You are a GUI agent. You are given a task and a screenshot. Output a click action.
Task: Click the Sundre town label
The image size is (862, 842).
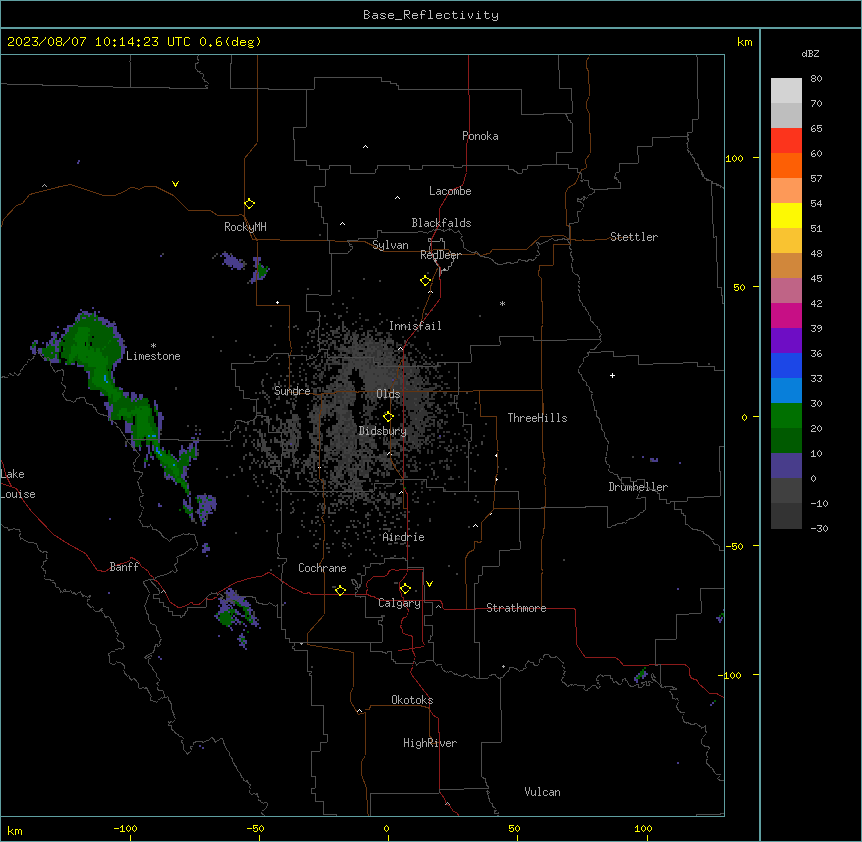292,391
